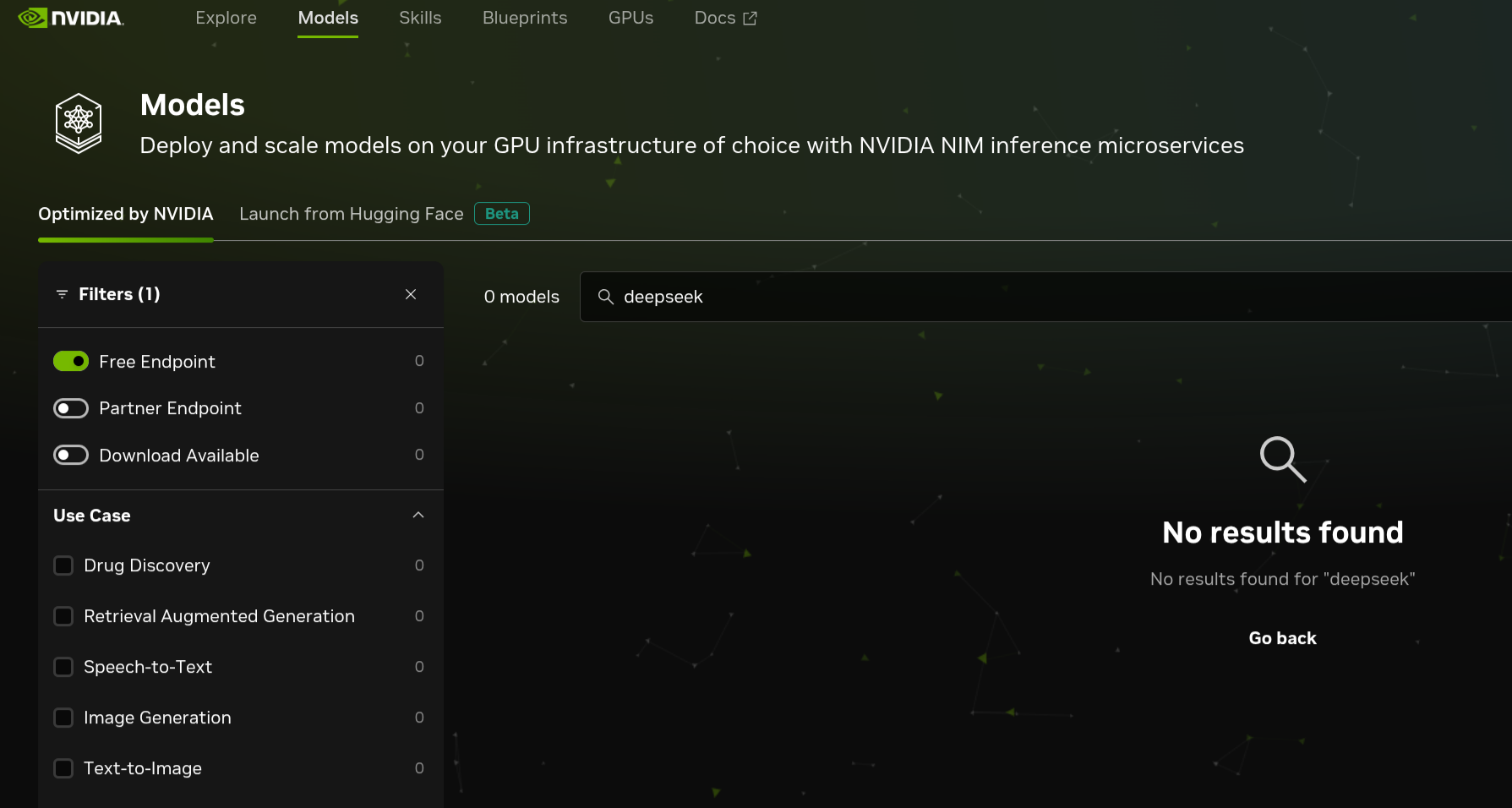
Task: Click the "No results found" heading
Action: coord(1282,532)
